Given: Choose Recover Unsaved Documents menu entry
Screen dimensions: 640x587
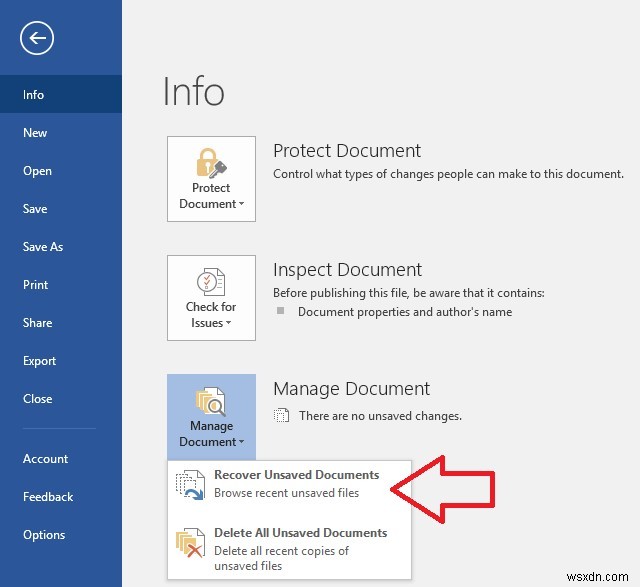Looking at the screenshot, I should (289, 485).
